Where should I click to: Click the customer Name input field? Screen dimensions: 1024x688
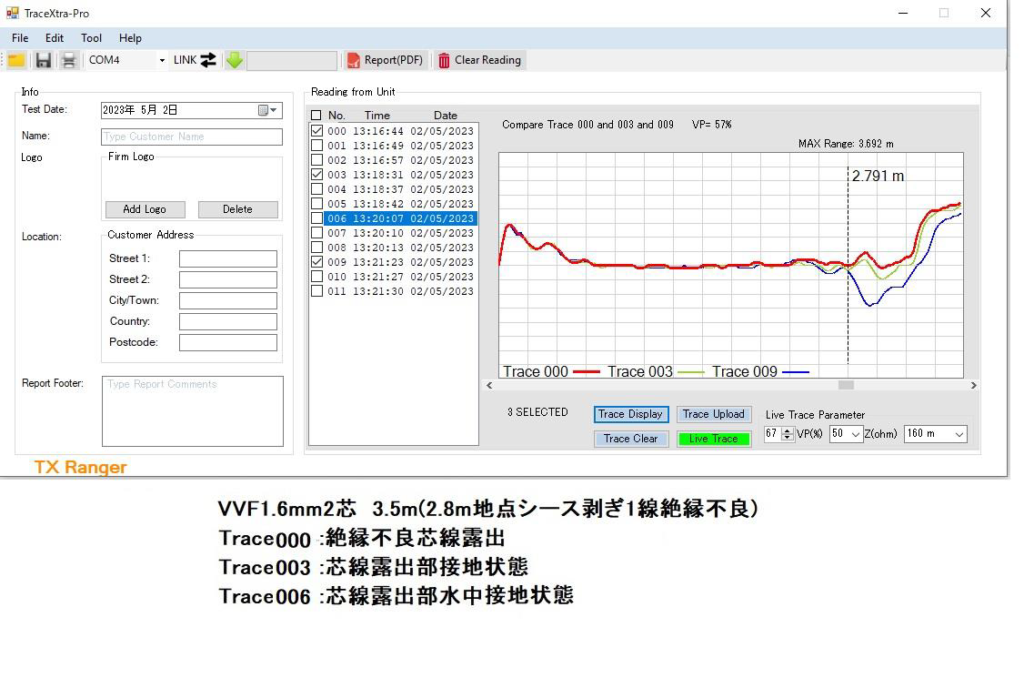[192, 136]
